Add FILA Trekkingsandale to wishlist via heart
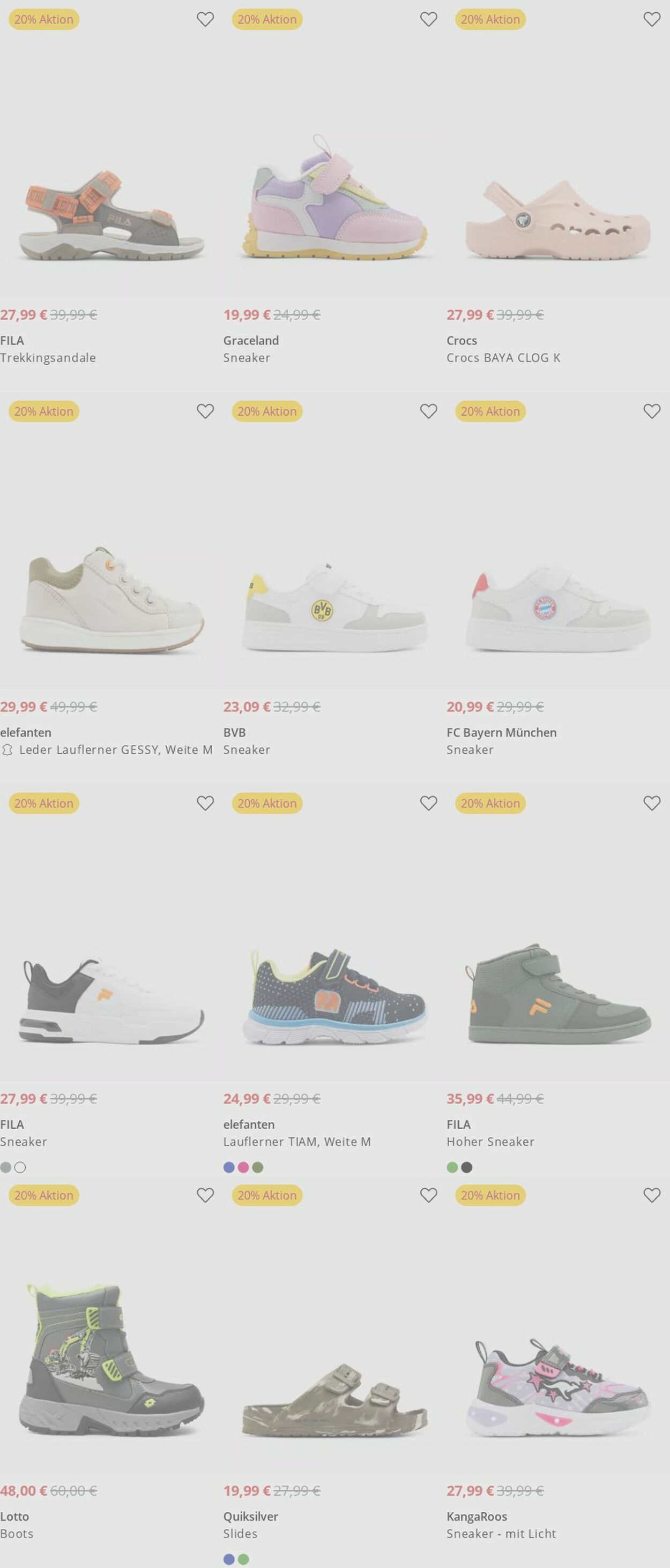The image size is (670, 1568). click(205, 19)
